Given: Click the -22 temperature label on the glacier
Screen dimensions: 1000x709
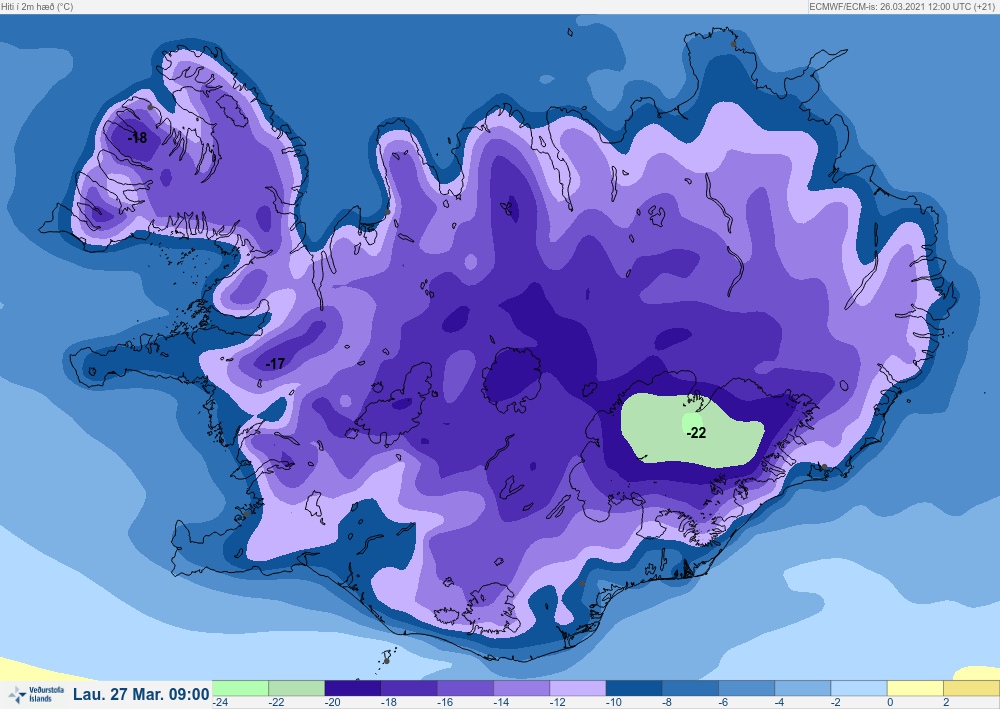Looking at the screenshot, I should 696,433.
